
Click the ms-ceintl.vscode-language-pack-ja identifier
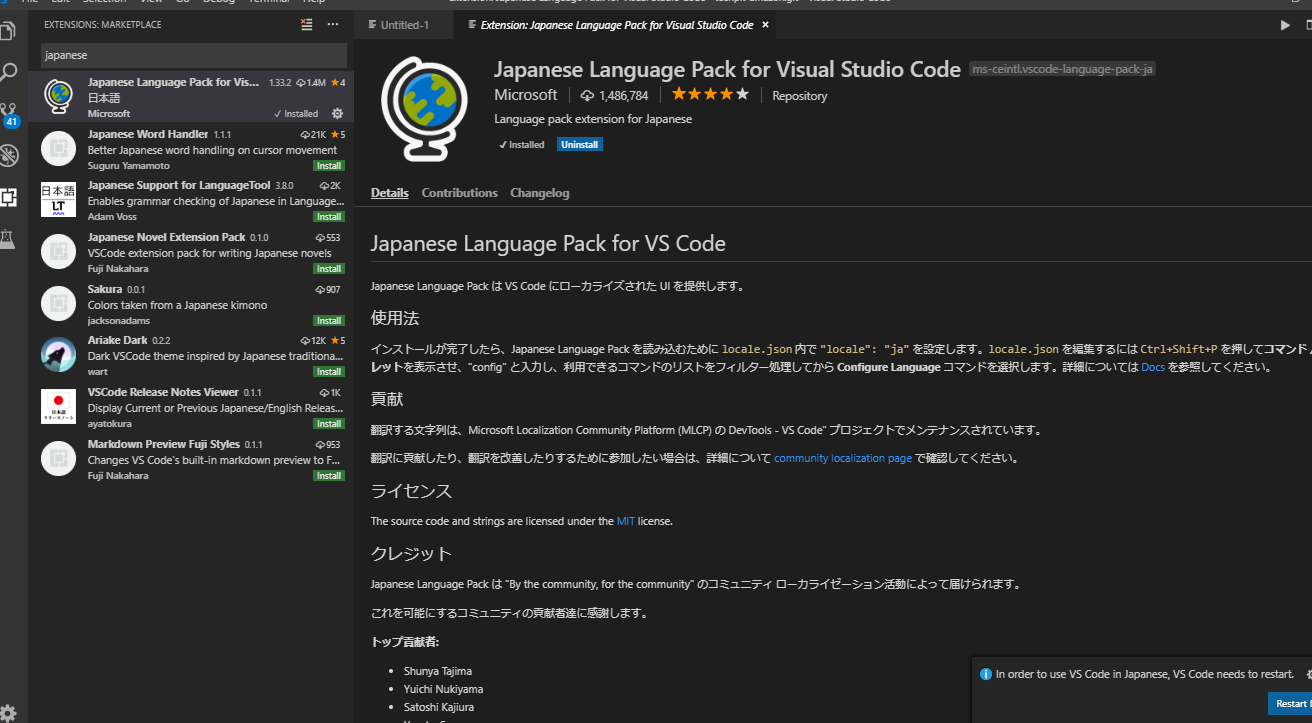1062,69
